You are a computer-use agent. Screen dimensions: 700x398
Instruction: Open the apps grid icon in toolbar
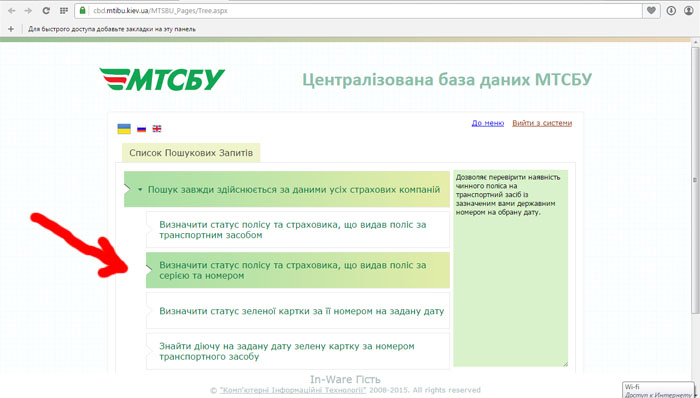point(64,11)
